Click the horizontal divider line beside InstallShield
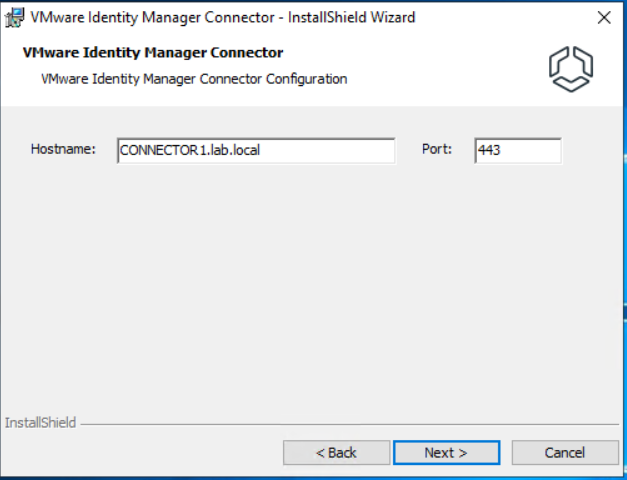 (349, 424)
